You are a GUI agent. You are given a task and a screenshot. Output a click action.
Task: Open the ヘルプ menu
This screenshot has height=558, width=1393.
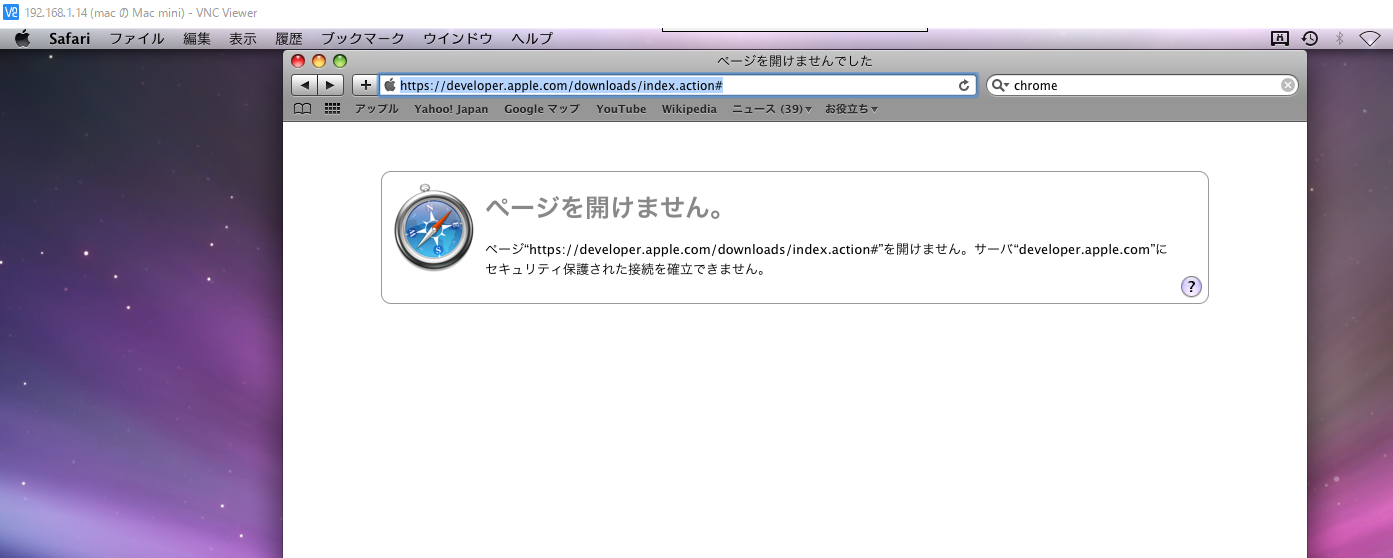tap(532, 39)
